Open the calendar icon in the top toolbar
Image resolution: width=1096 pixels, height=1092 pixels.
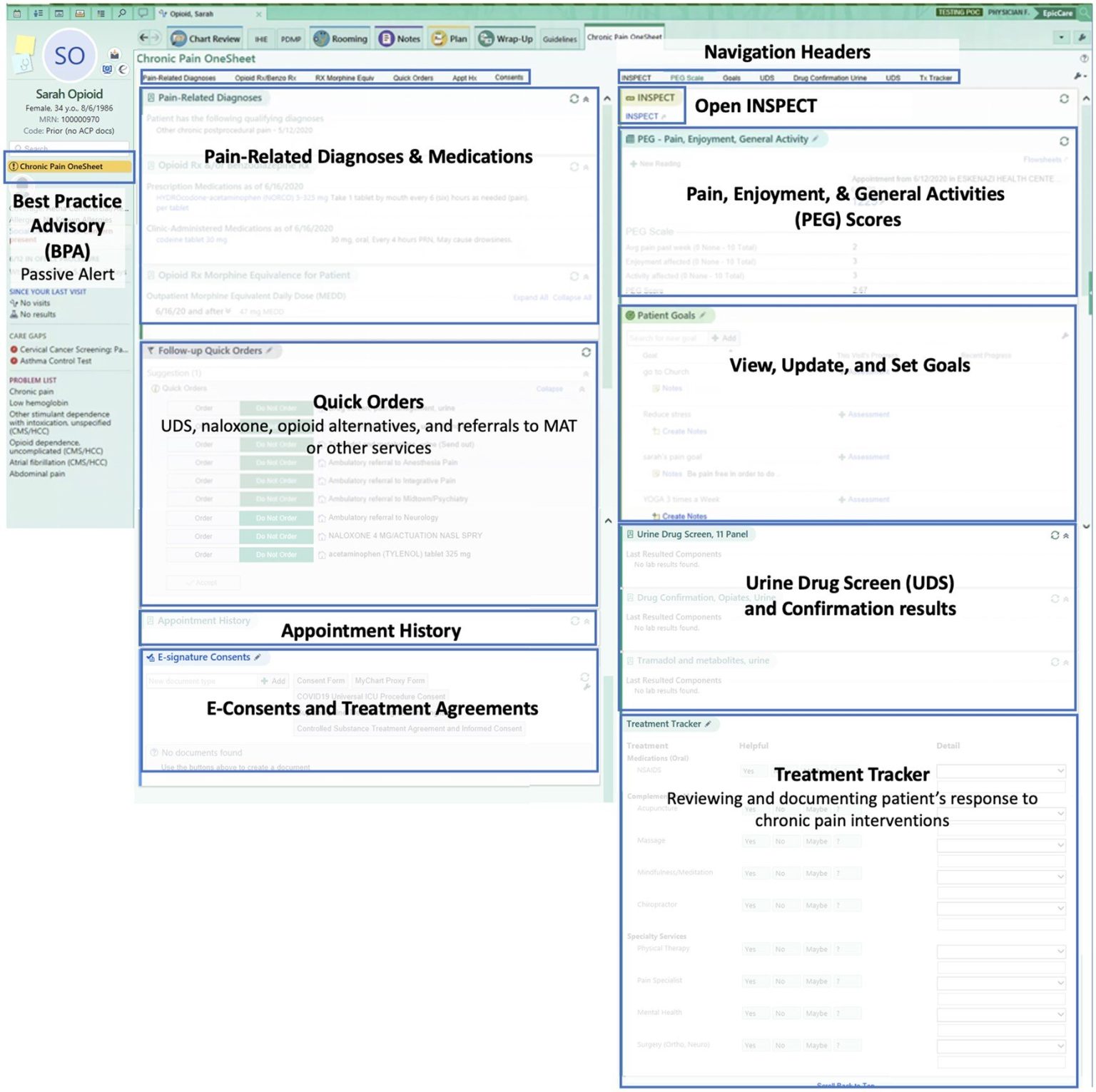17,13
